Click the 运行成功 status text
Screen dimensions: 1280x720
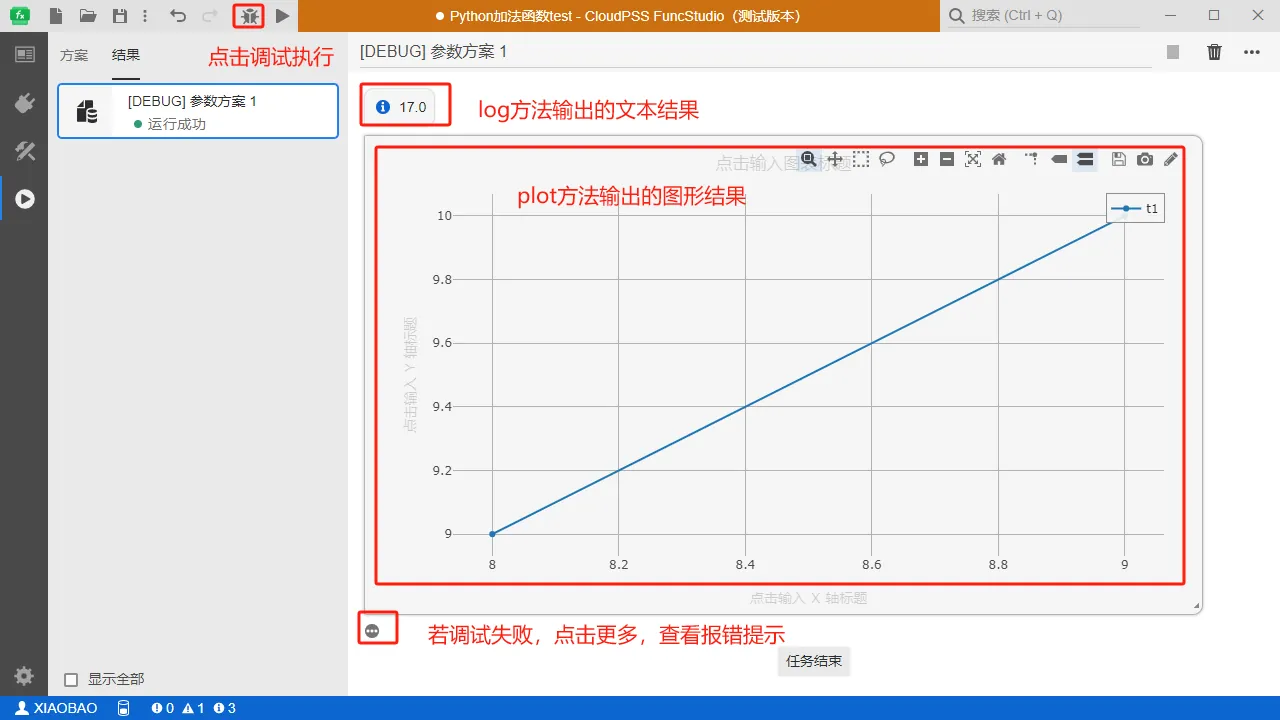[x=177, y=124]
